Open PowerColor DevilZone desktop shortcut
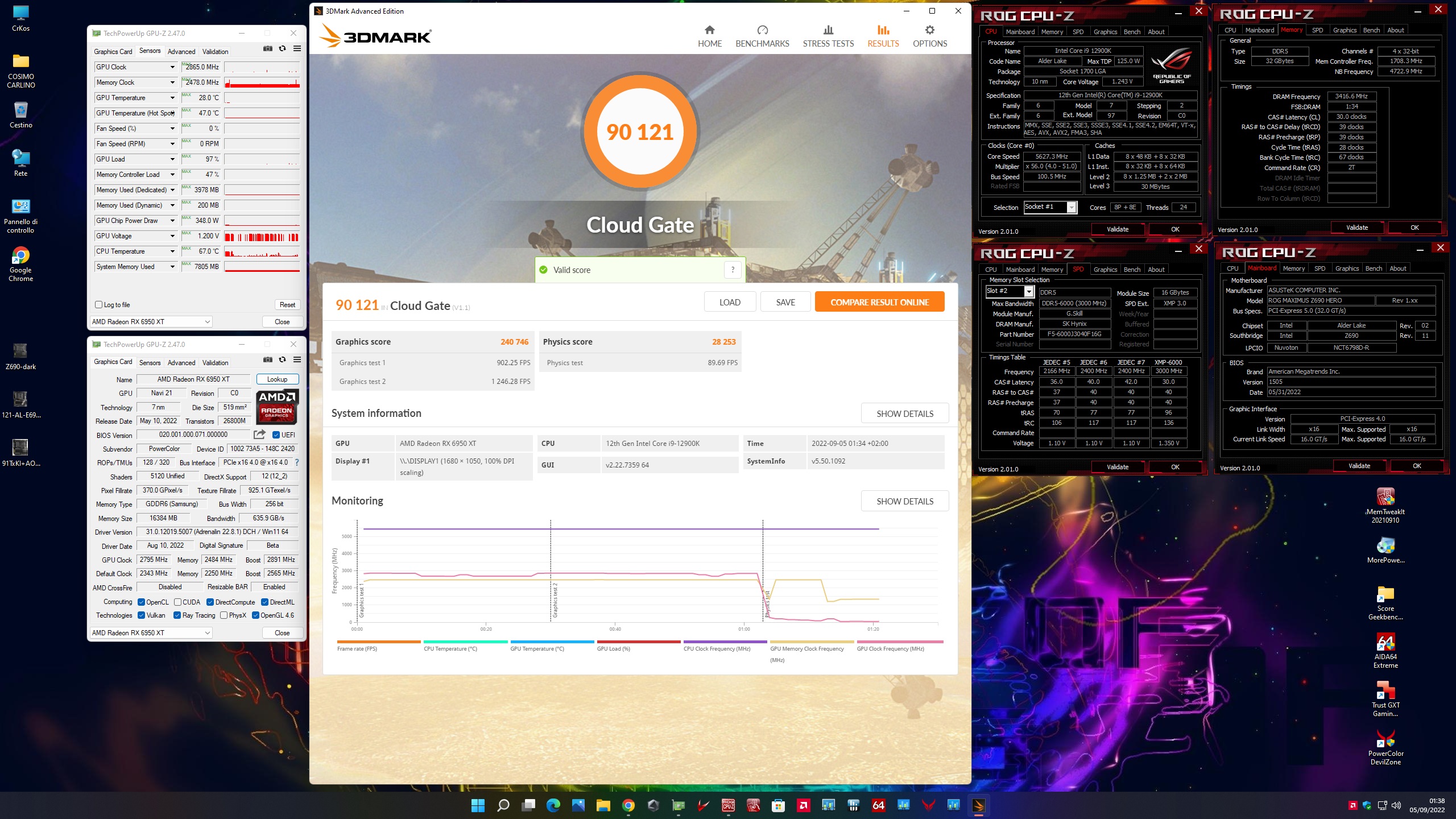The image size is (1456, 819). [1385, 748]
